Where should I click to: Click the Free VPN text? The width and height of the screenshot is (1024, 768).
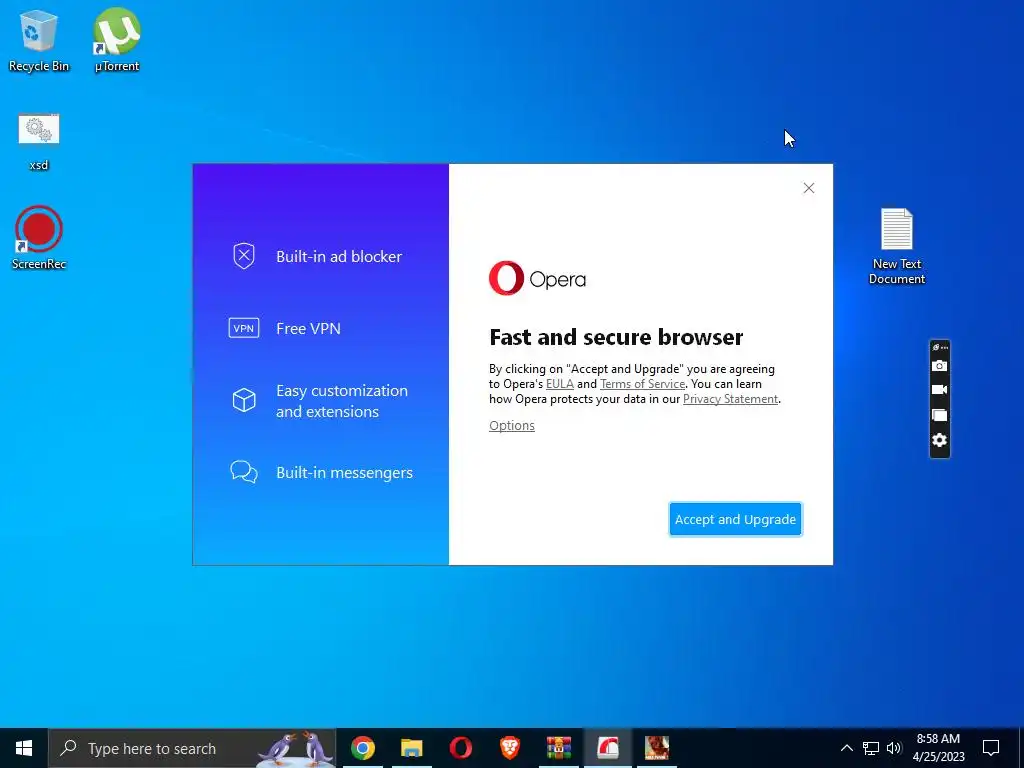pyautogui.click(x=308, y=328)
